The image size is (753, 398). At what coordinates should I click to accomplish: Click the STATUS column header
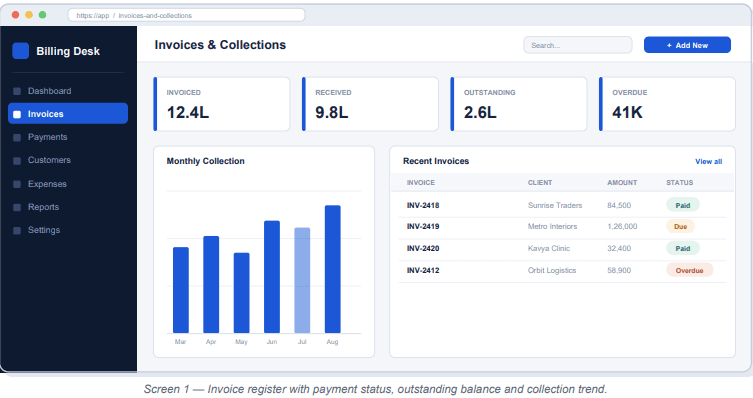click(680, 183)
